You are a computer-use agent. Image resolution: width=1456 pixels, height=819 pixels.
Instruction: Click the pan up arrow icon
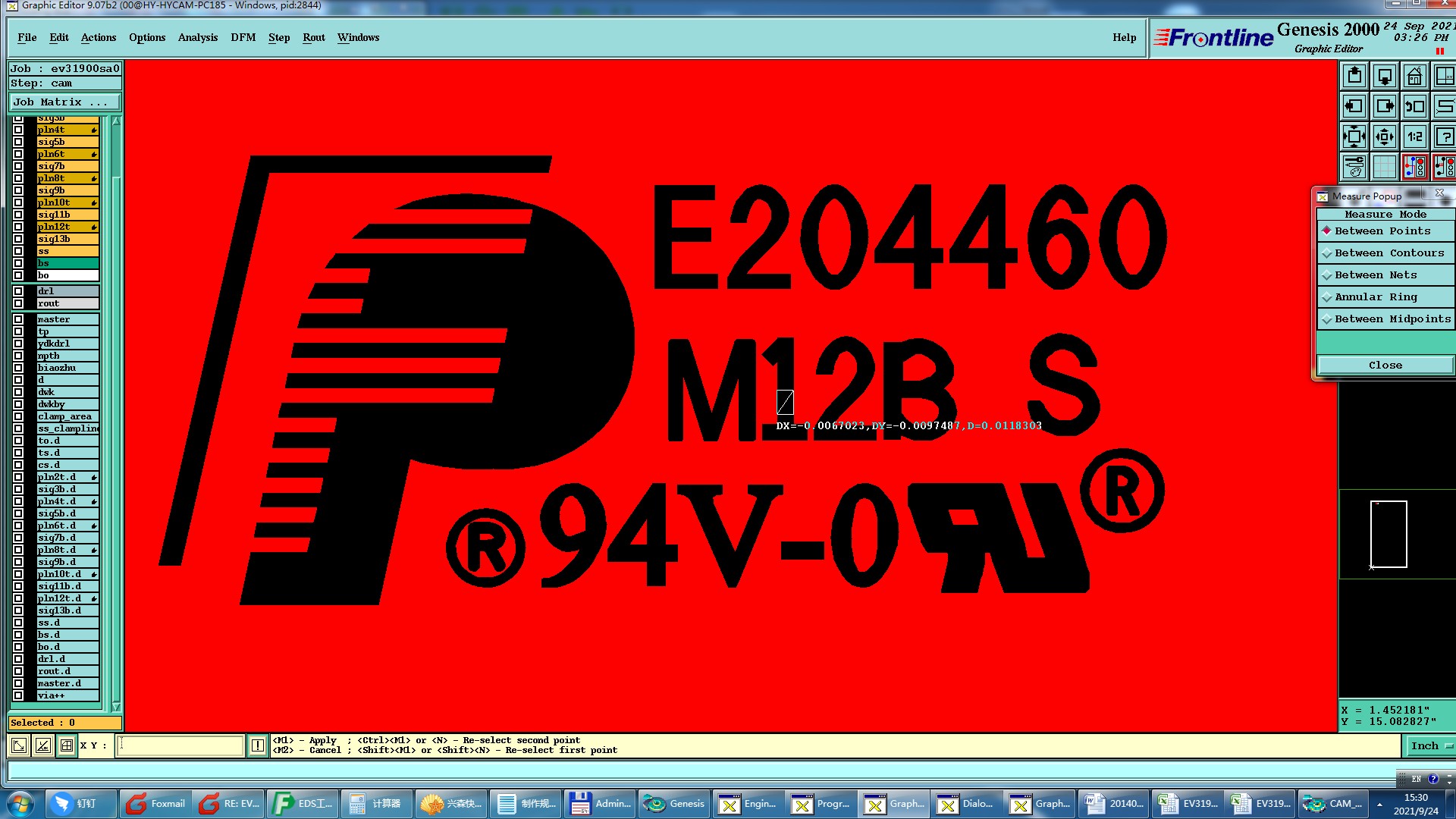click(x=1354, y=77)
